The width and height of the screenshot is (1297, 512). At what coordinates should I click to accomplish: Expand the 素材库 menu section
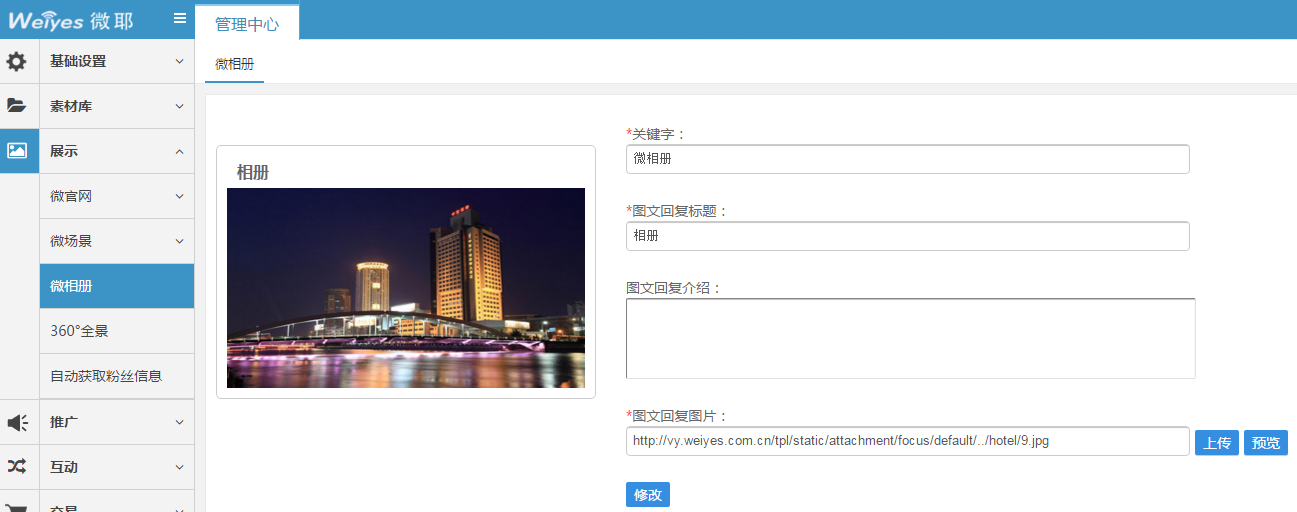point(117,106)
